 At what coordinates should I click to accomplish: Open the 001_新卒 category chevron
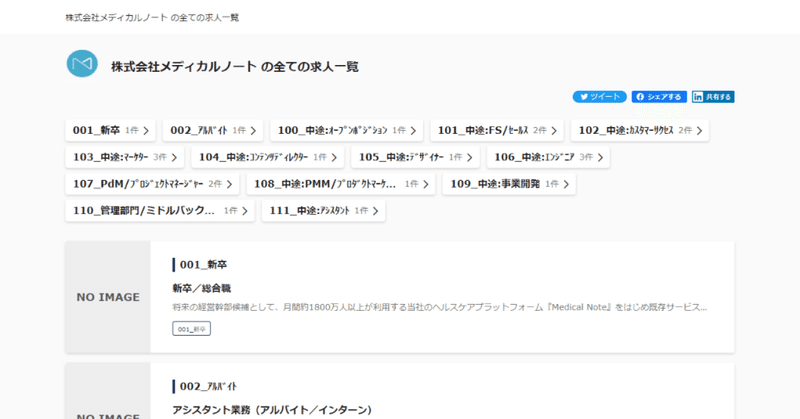click(x=146, y=131)
